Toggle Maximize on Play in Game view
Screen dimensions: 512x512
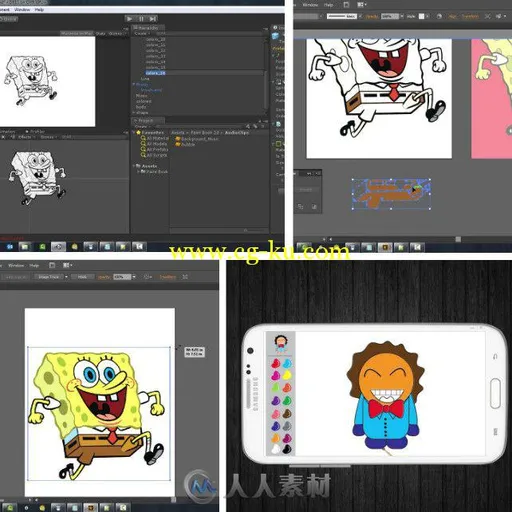77,33
